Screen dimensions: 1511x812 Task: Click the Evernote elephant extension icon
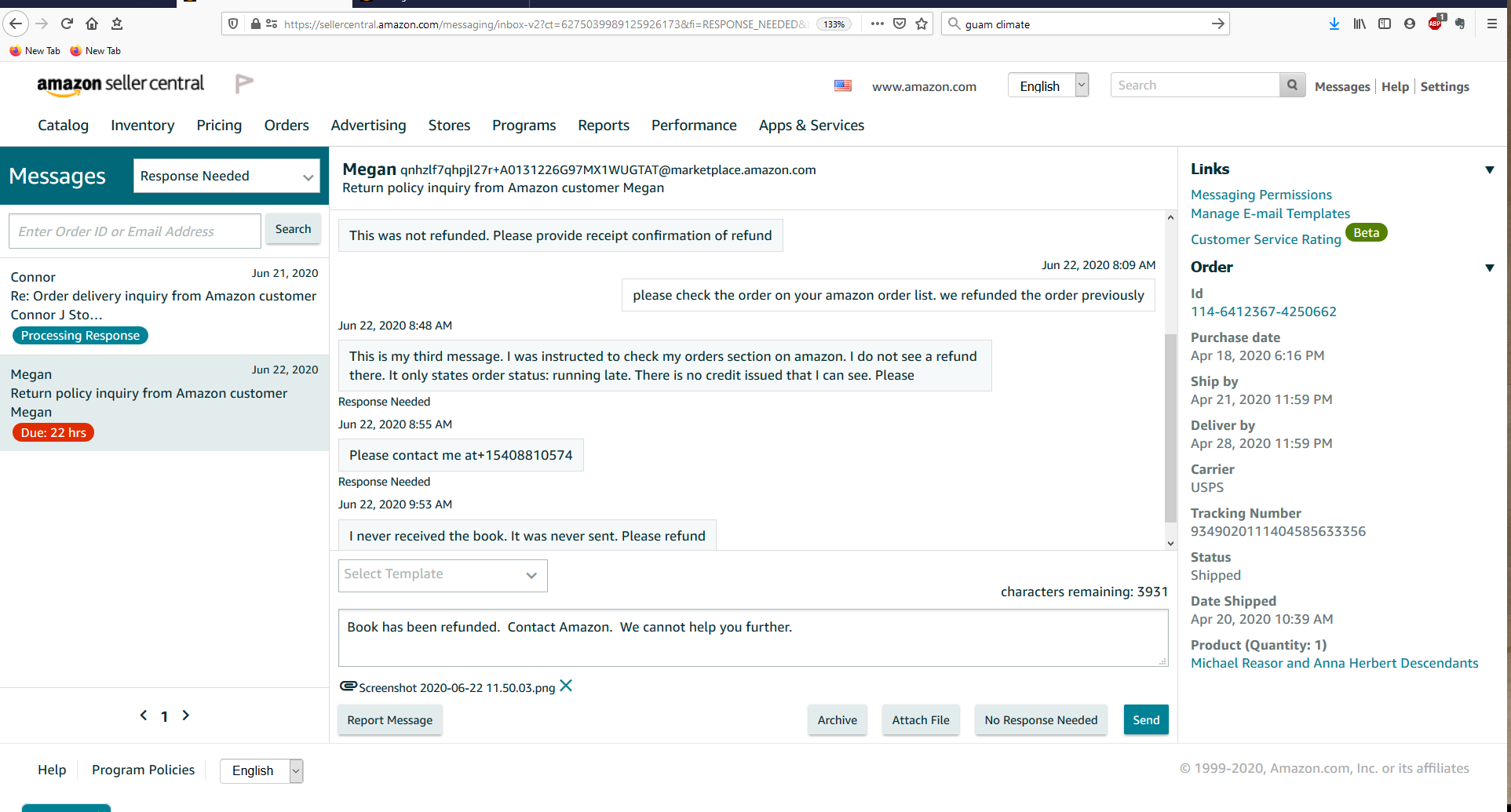[1460, 24]
